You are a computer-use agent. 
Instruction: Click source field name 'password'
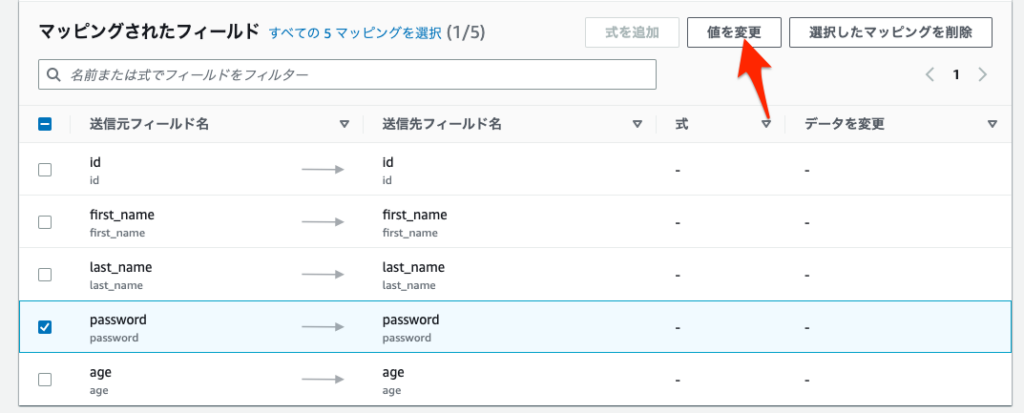pos(118,320)
